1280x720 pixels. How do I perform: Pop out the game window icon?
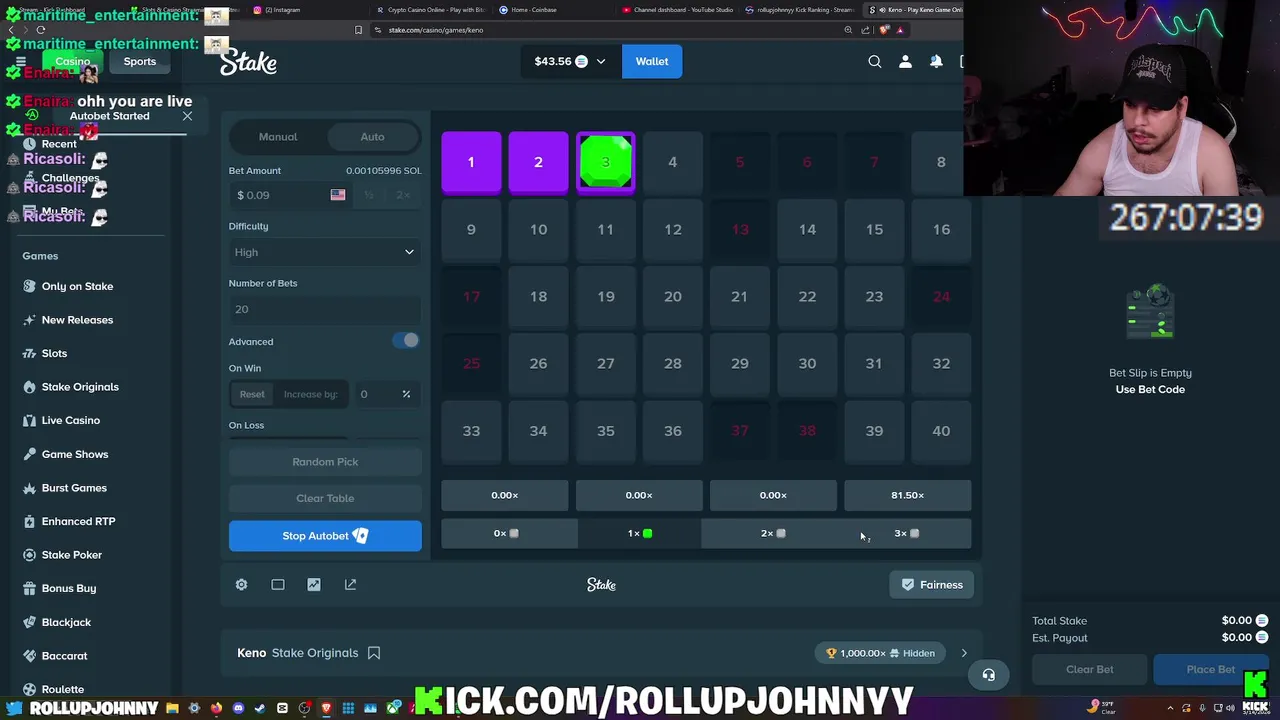click(x=350, y=585)
